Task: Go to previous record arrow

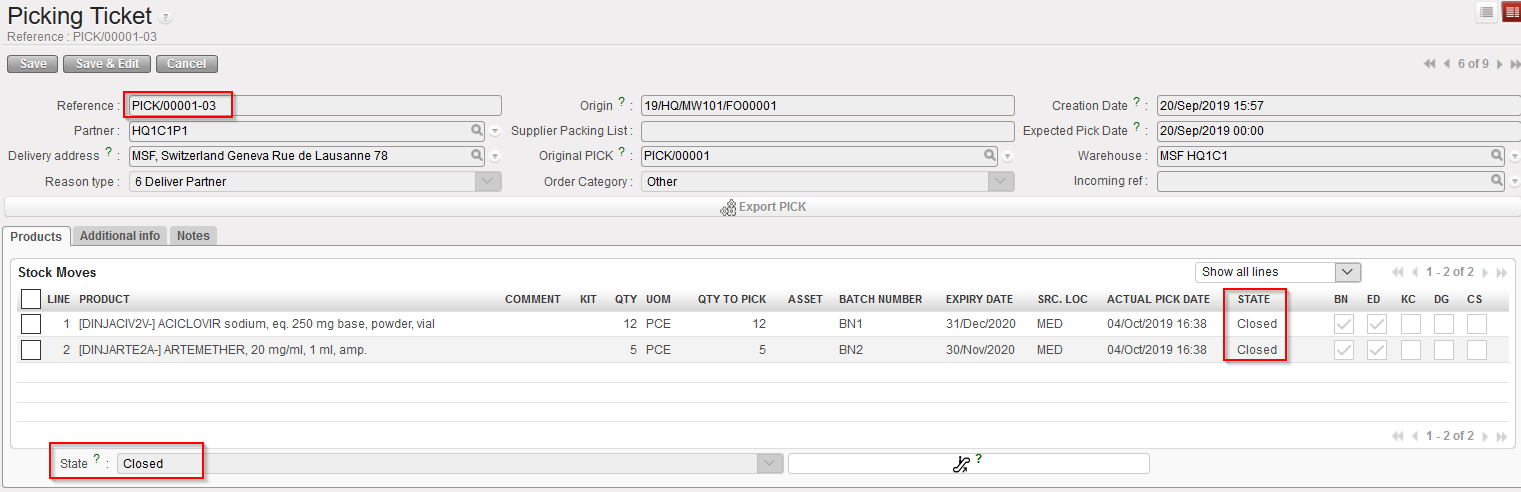Action: point(1446,64)
